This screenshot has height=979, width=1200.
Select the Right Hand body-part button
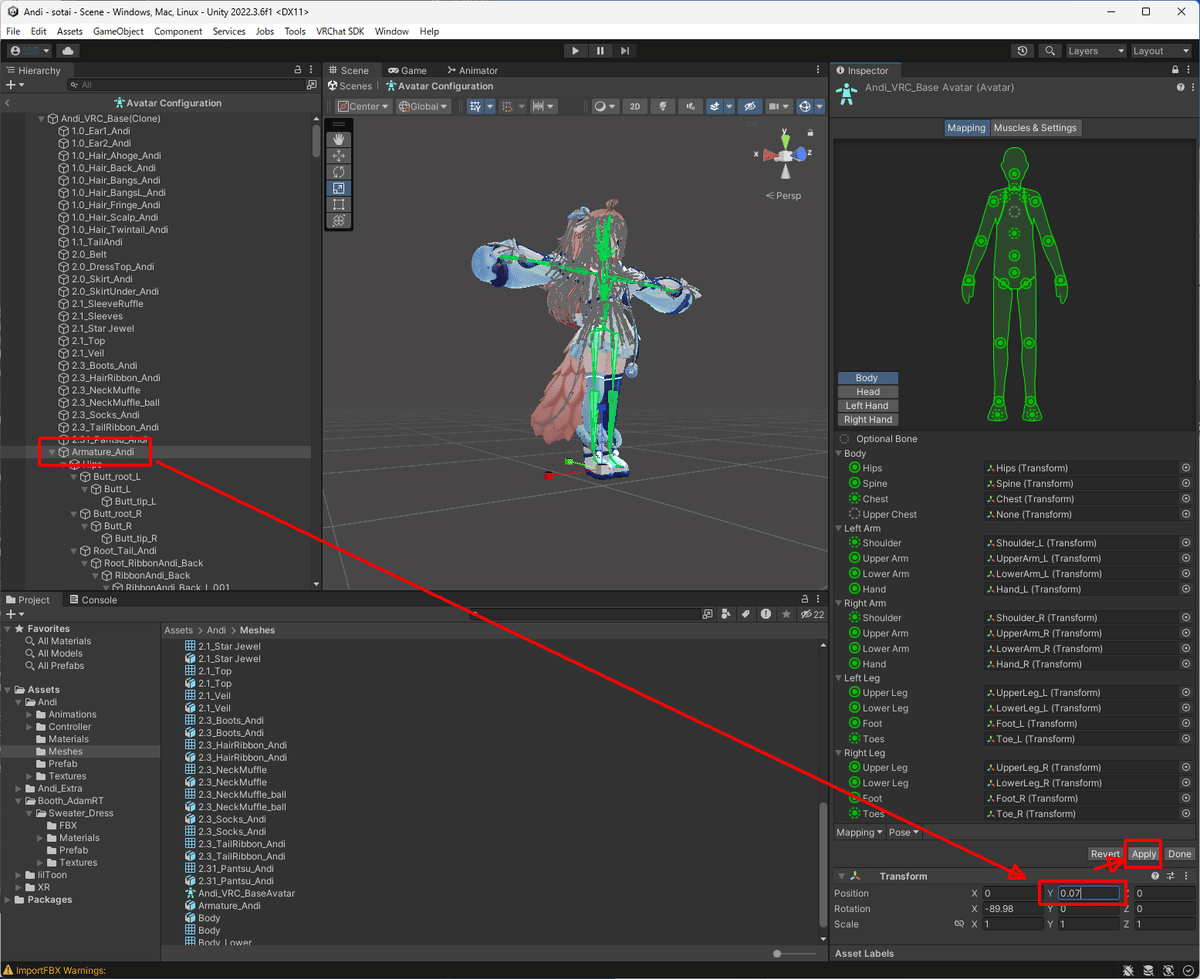pos(868,420)
